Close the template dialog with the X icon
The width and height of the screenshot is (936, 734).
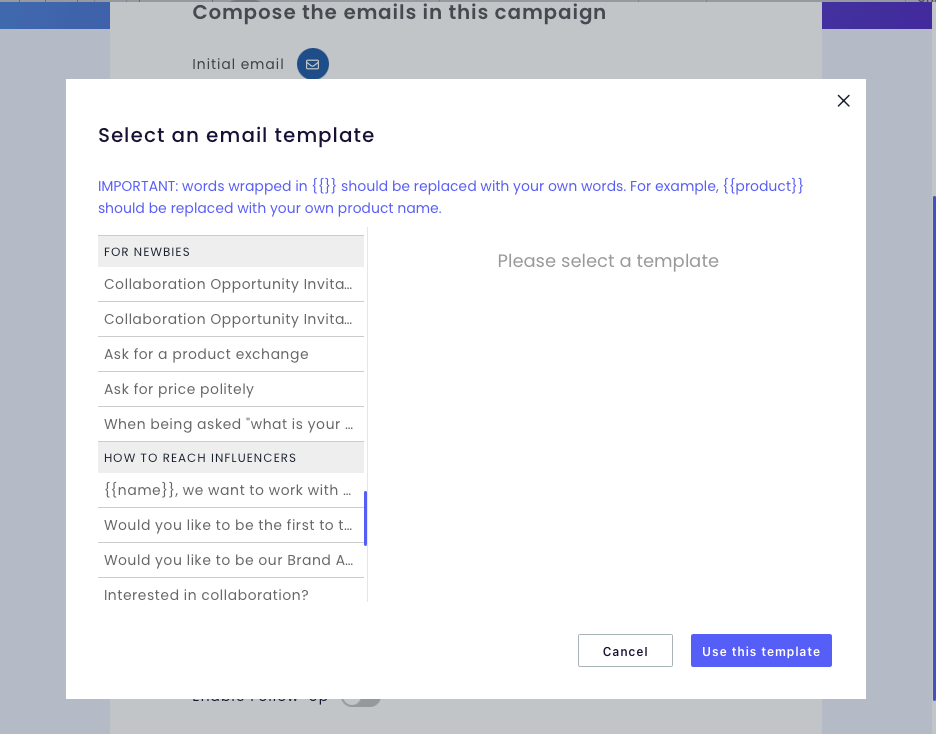tap(843, 101)
